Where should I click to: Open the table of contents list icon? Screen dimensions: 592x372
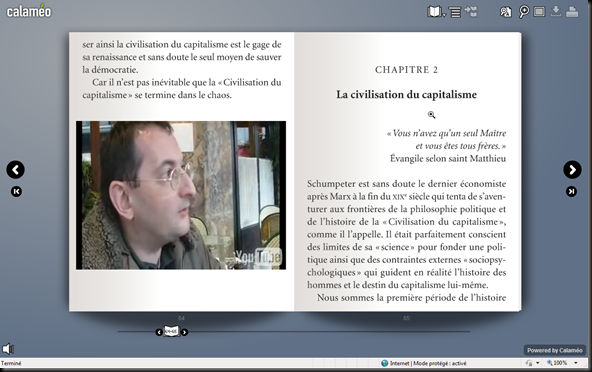[x=455, y=12]
